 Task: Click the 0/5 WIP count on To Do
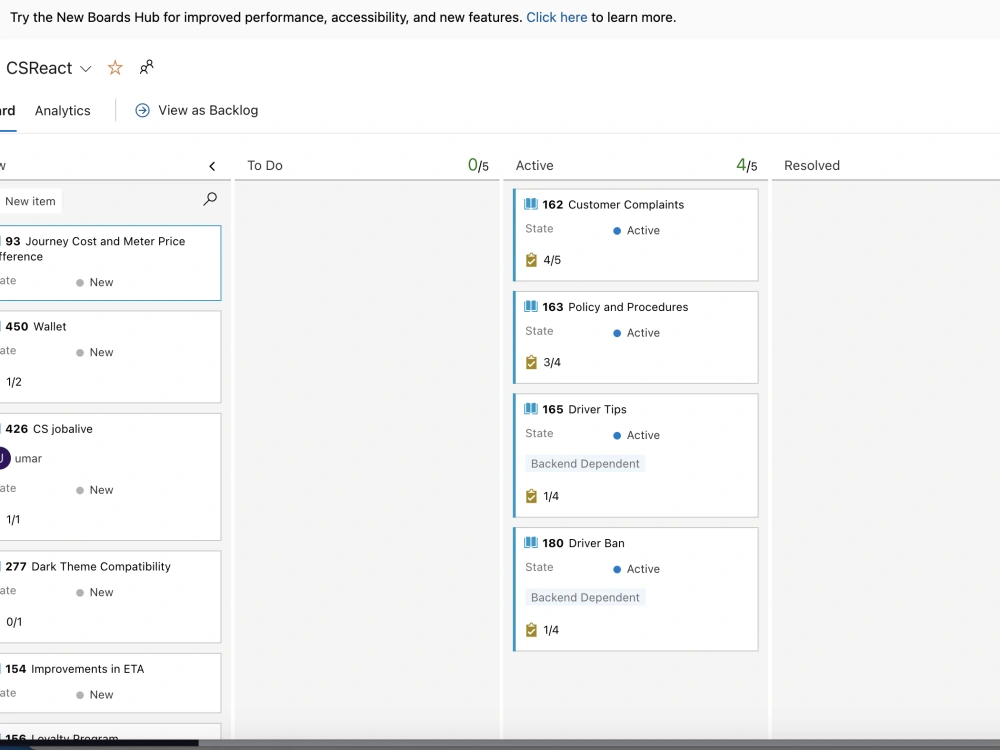click(478, 165)
